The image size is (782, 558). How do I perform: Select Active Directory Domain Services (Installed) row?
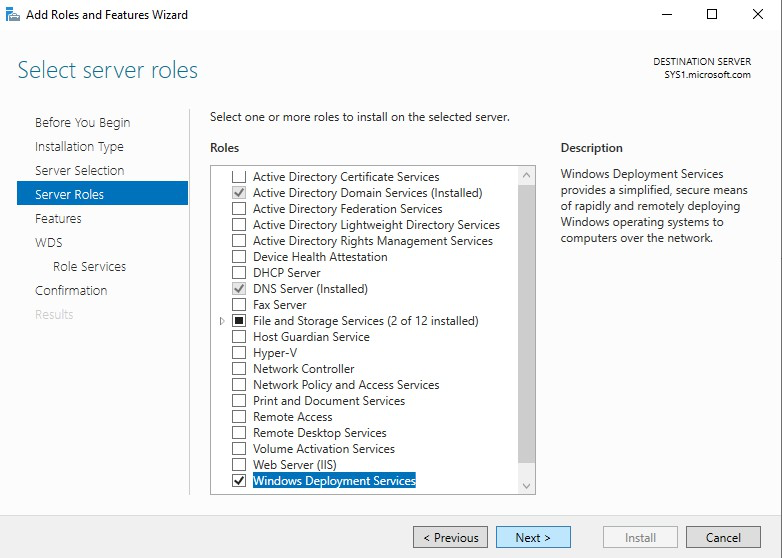[368, 192]
